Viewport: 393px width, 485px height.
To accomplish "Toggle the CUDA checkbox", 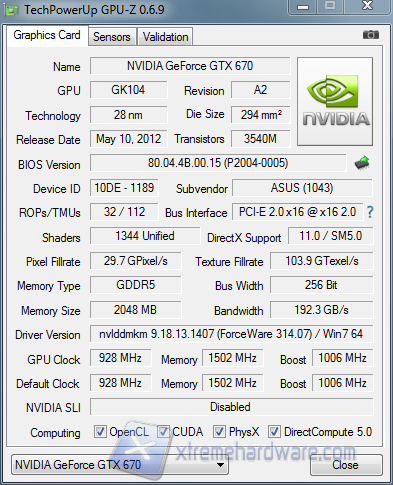I will 163,432.
